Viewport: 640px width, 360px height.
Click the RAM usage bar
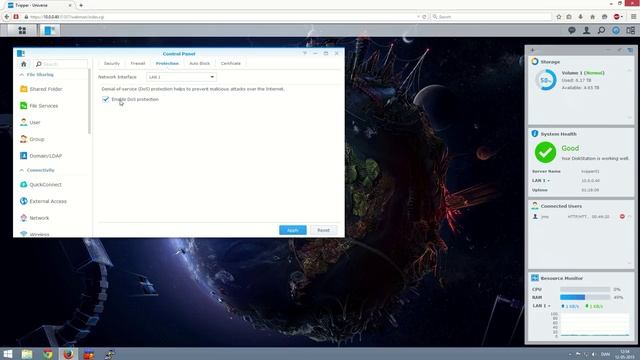coord(584,297)
